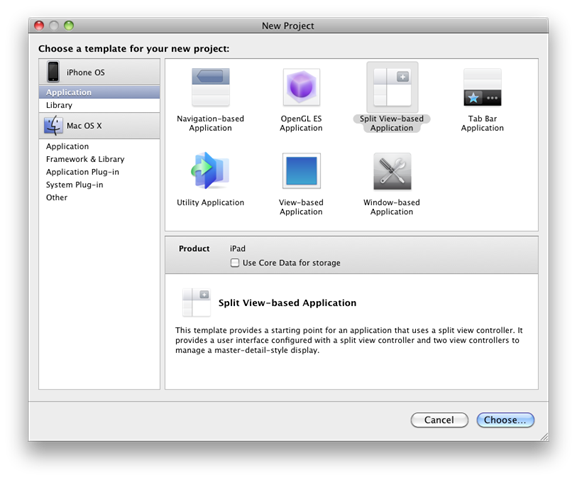Screen dimensions: 577x480
Task: Click the Cancel button
Action: (x=439, y=420)
